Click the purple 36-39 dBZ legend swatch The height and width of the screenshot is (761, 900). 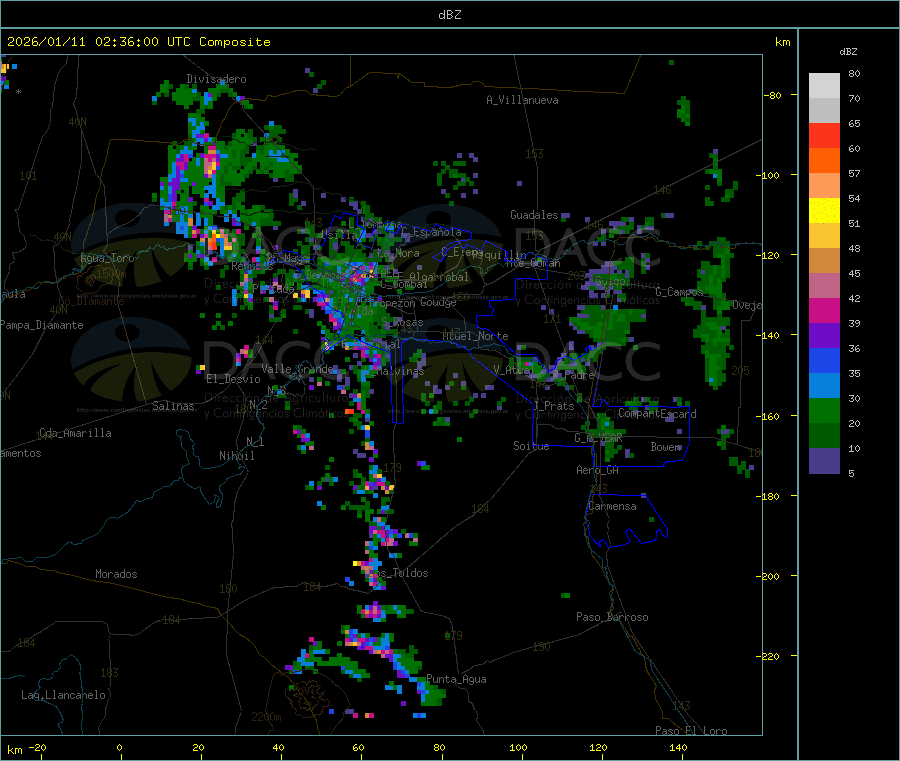coord(824,336)
